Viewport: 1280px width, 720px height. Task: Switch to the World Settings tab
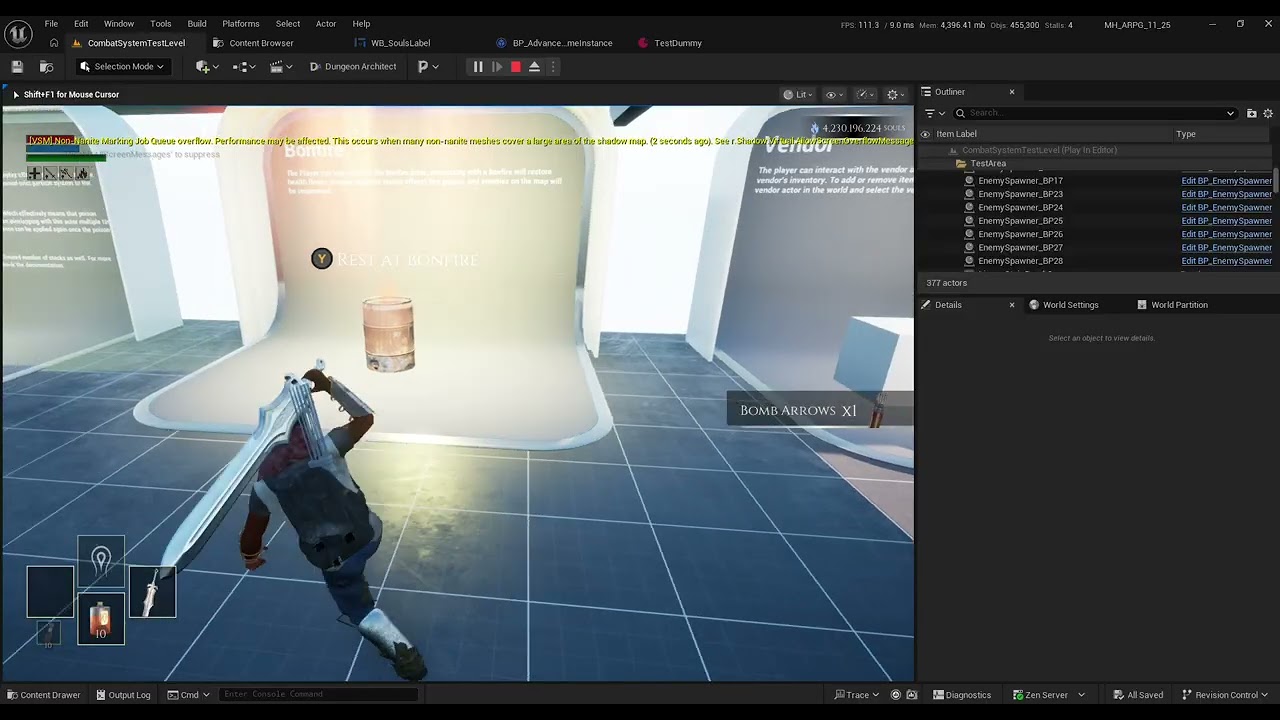pyautogui.click(x=1063, y=305)
